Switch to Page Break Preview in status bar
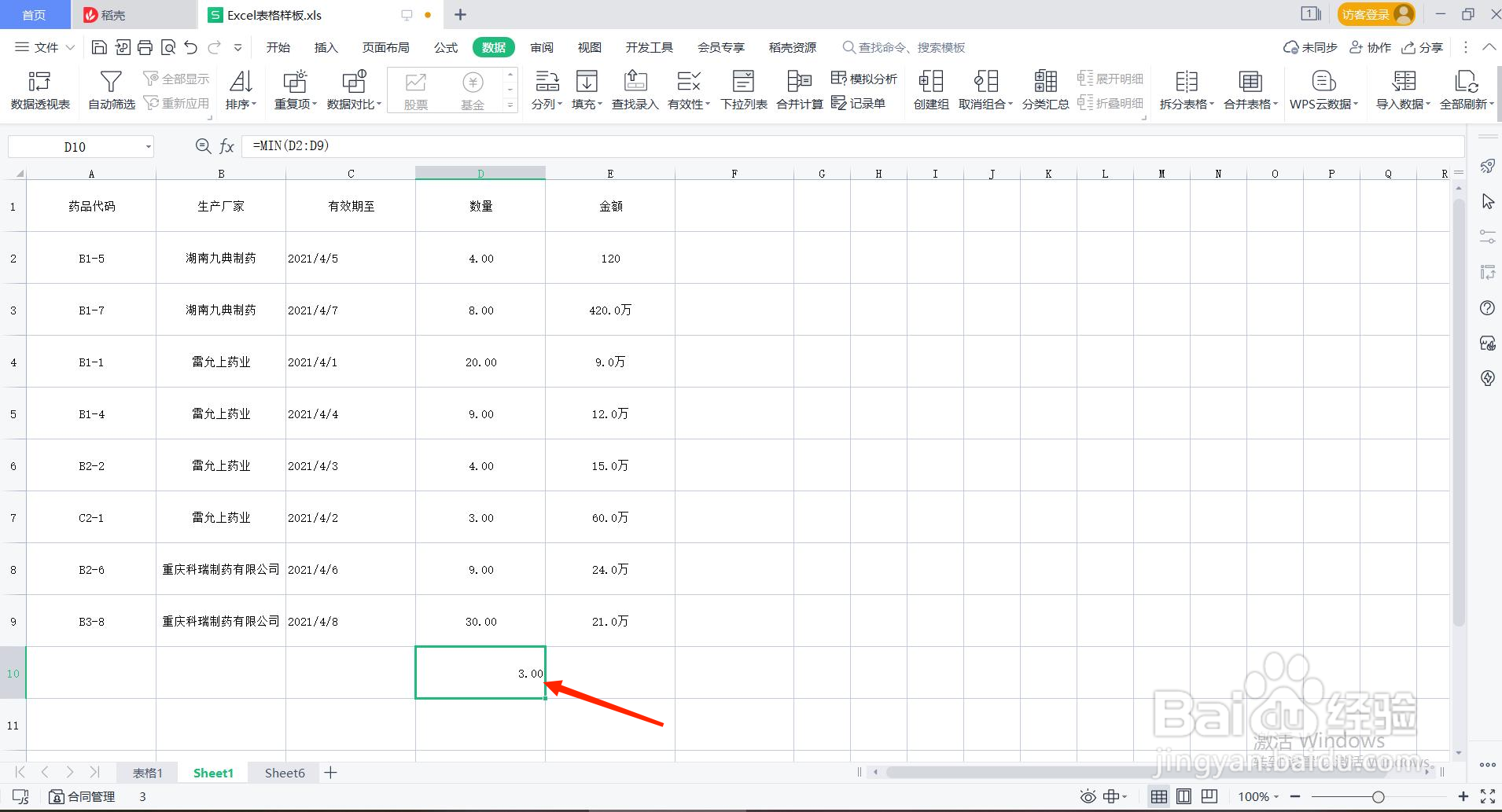1502x812 pixels. click(1209, 796)
